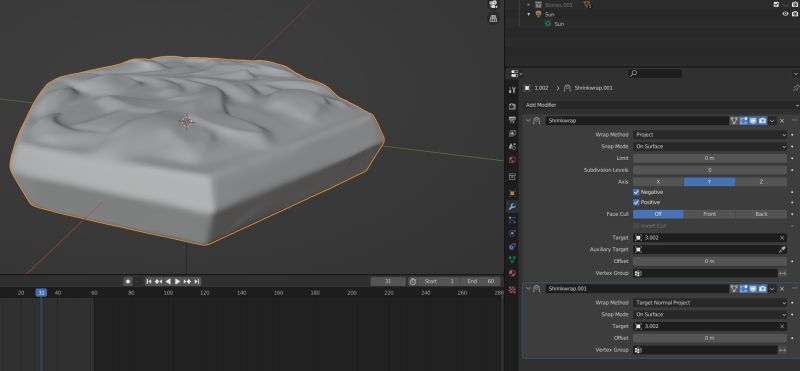Image resolution: width=800 pixels, height=371 pixels.
Task: Switch viewport perspective/orthographic grid icon
Action: [493, 18]
